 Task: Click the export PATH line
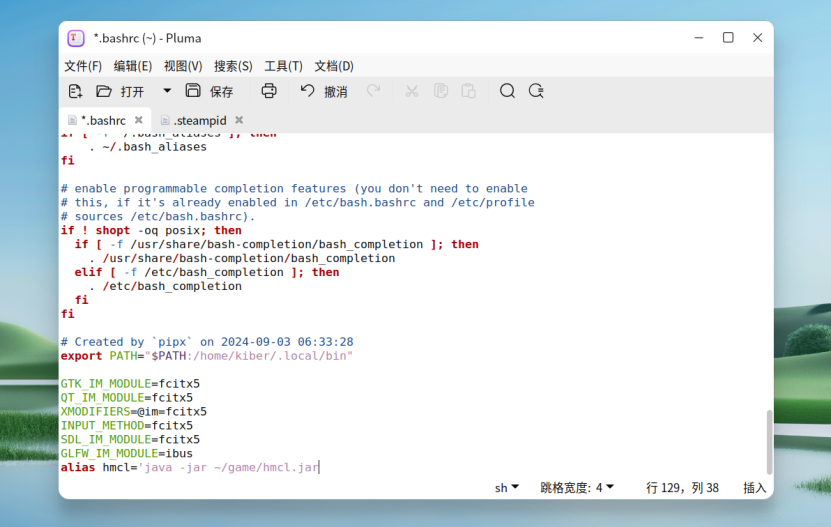[207, 356]
